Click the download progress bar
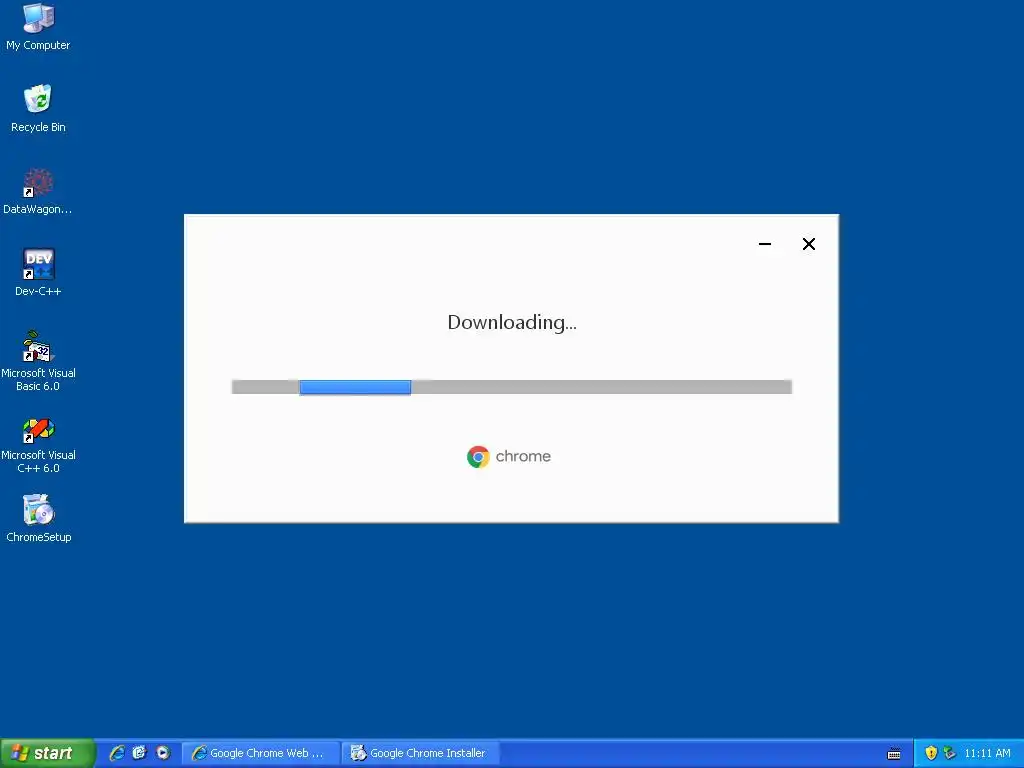The image size is (1024, 768). [x=512, y=387]
